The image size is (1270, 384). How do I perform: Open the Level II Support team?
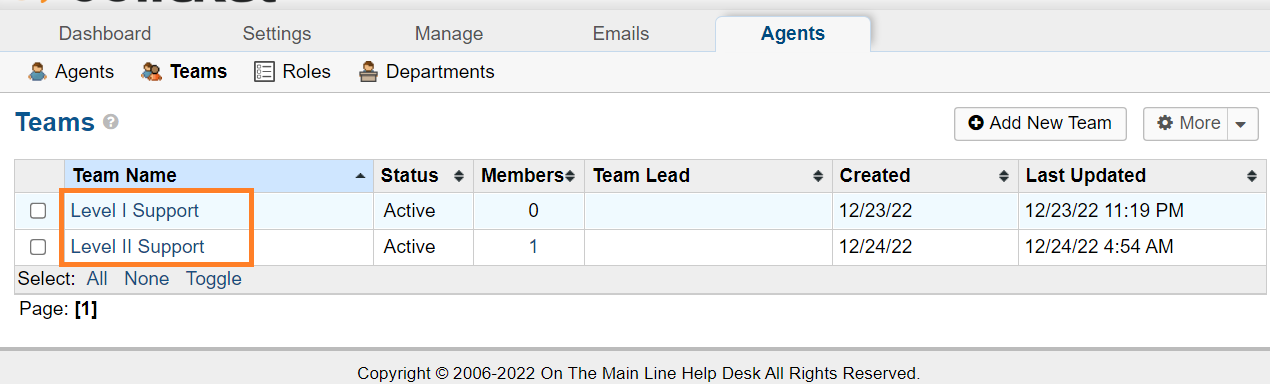tap(138, 247)
